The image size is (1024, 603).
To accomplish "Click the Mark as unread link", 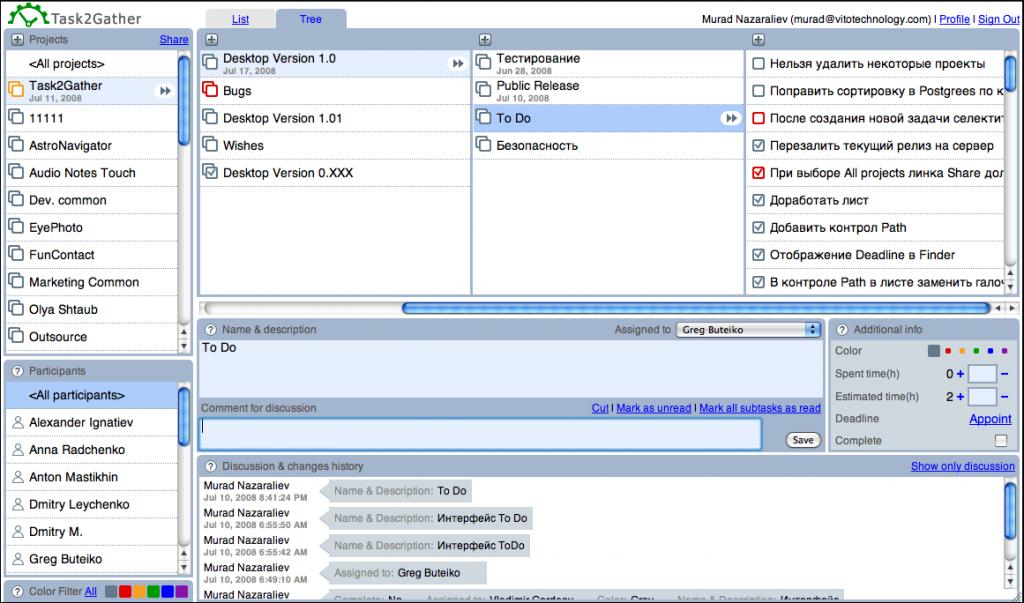I will 654,408.
